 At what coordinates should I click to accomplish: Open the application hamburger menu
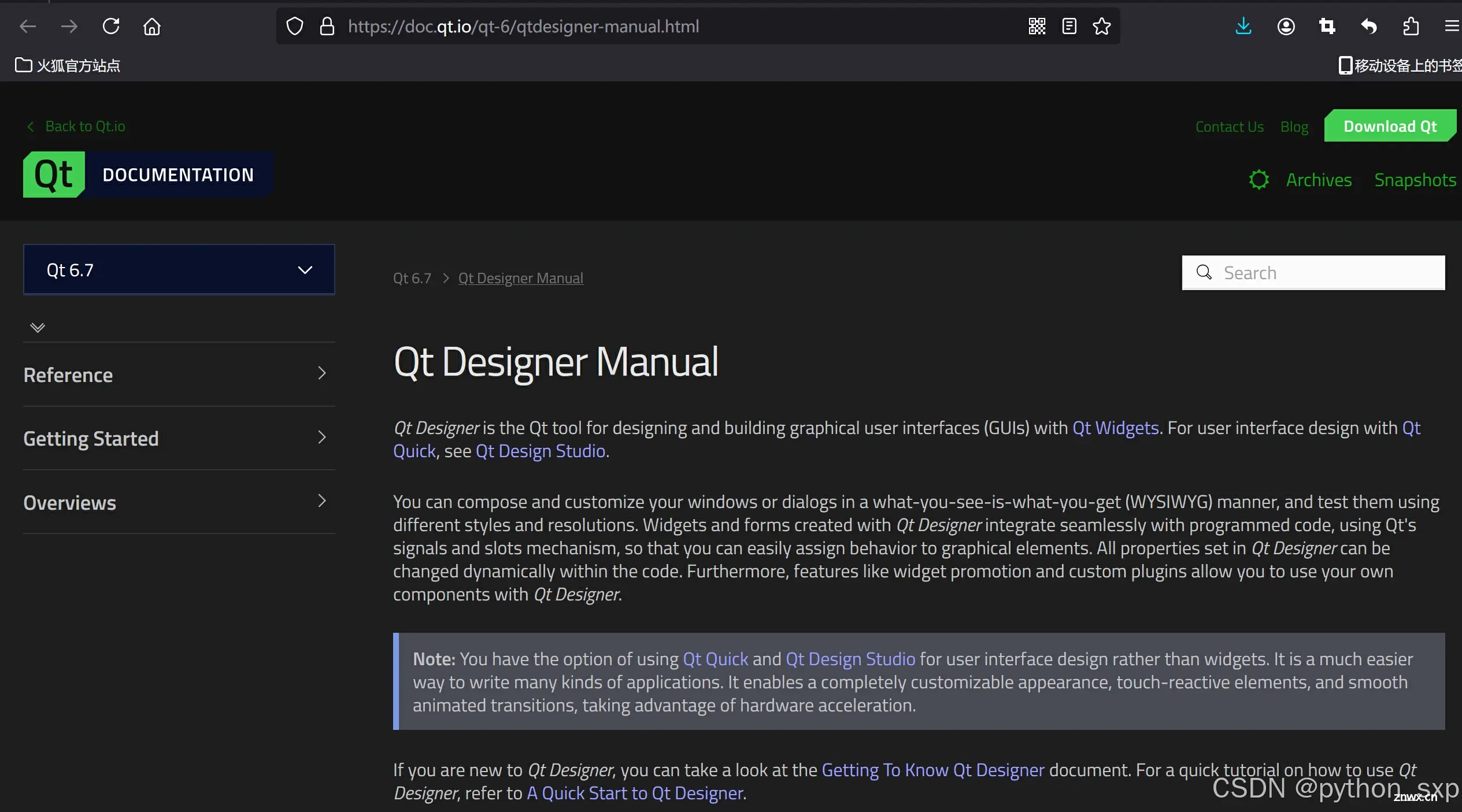click(1452, 26)
